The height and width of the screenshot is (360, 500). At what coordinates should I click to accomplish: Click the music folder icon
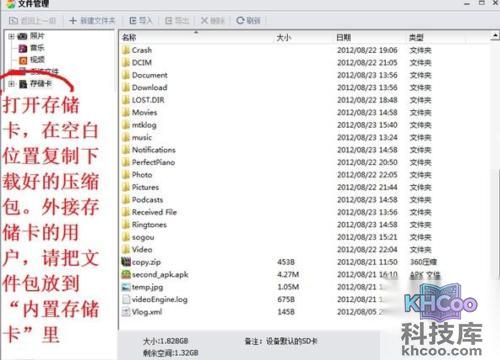tap(126, 137)
